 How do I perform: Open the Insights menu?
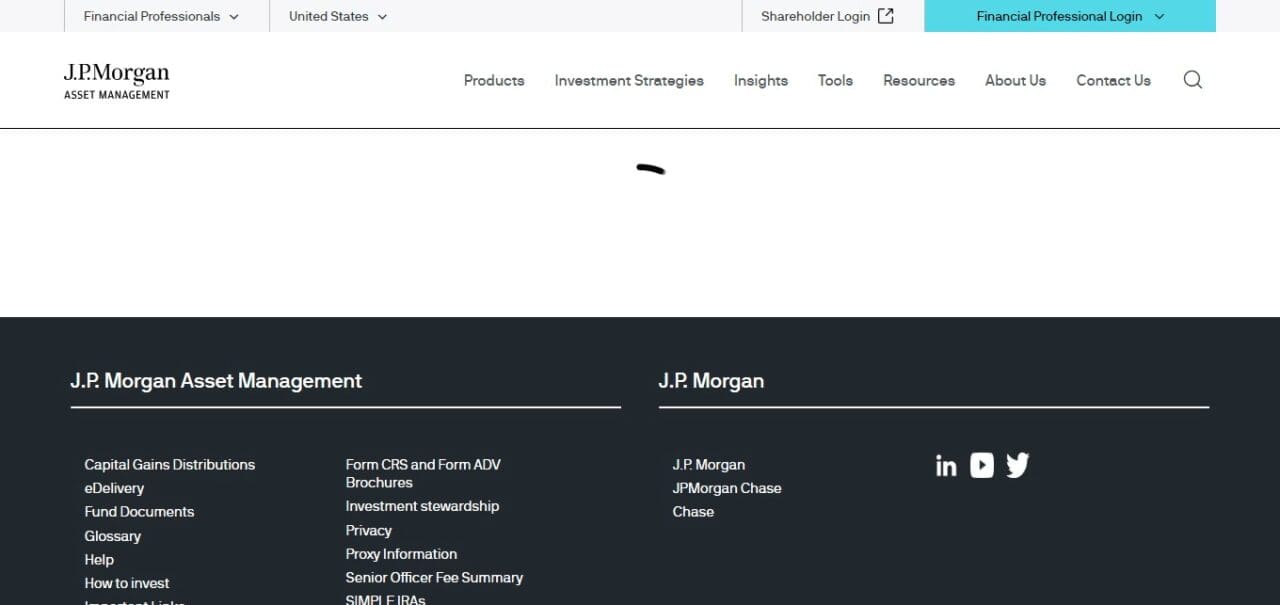pos(761,80)
